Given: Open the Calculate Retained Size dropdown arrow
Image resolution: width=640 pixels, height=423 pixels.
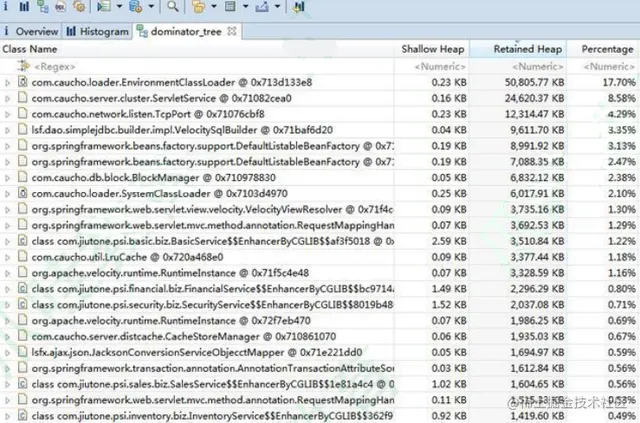Looking at the screenshot, I should (x=245, y=7).
